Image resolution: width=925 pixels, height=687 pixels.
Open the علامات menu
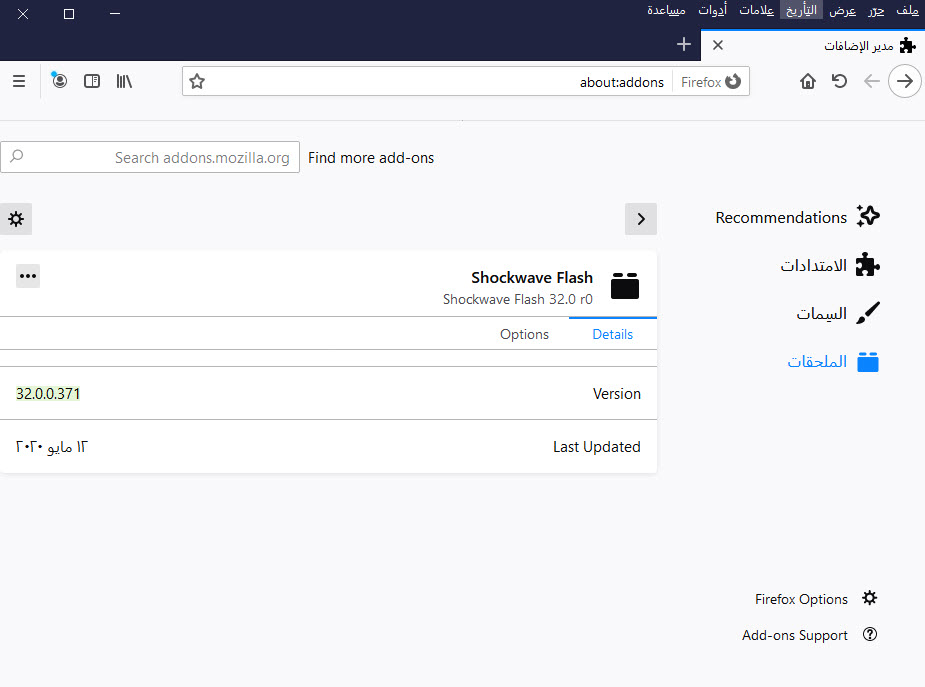pos(756,10)
